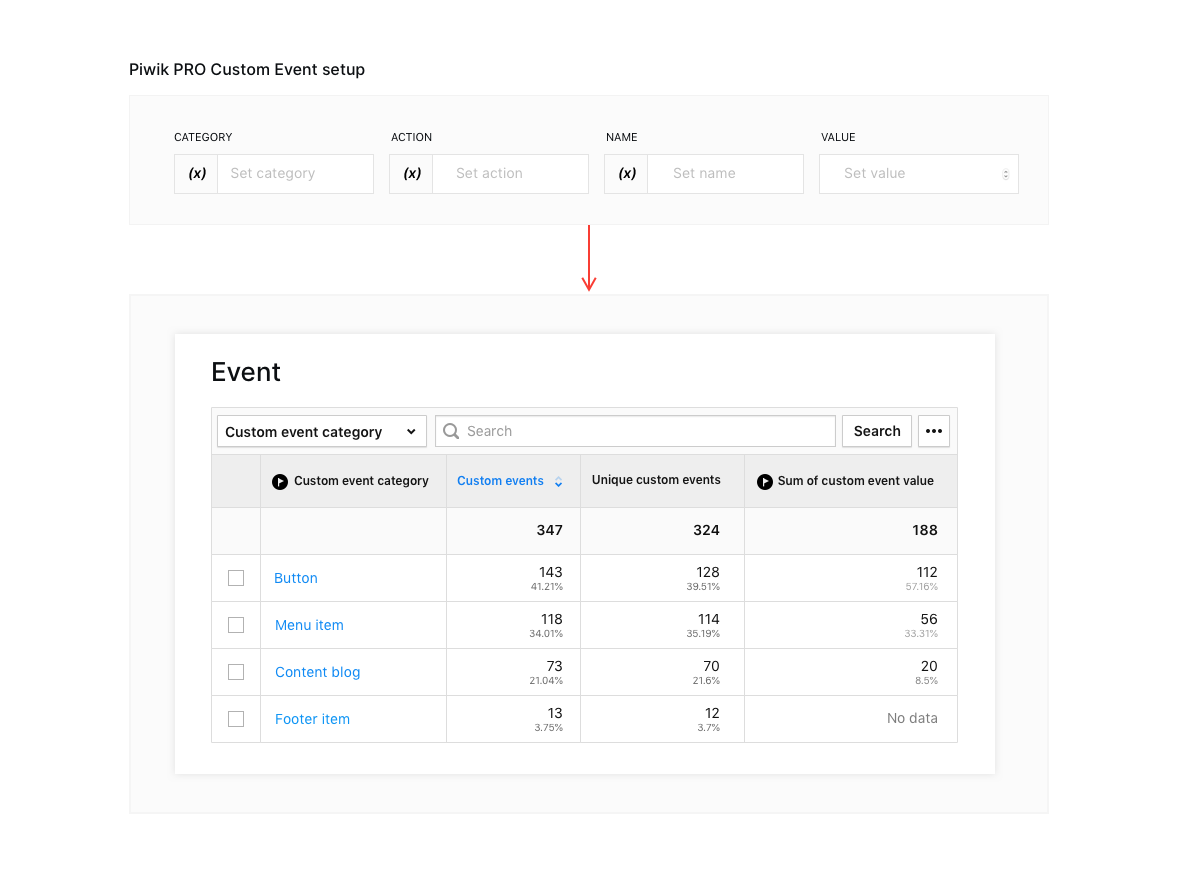
Task: Click into the Search text field
Action: click(x=636, y=431)
